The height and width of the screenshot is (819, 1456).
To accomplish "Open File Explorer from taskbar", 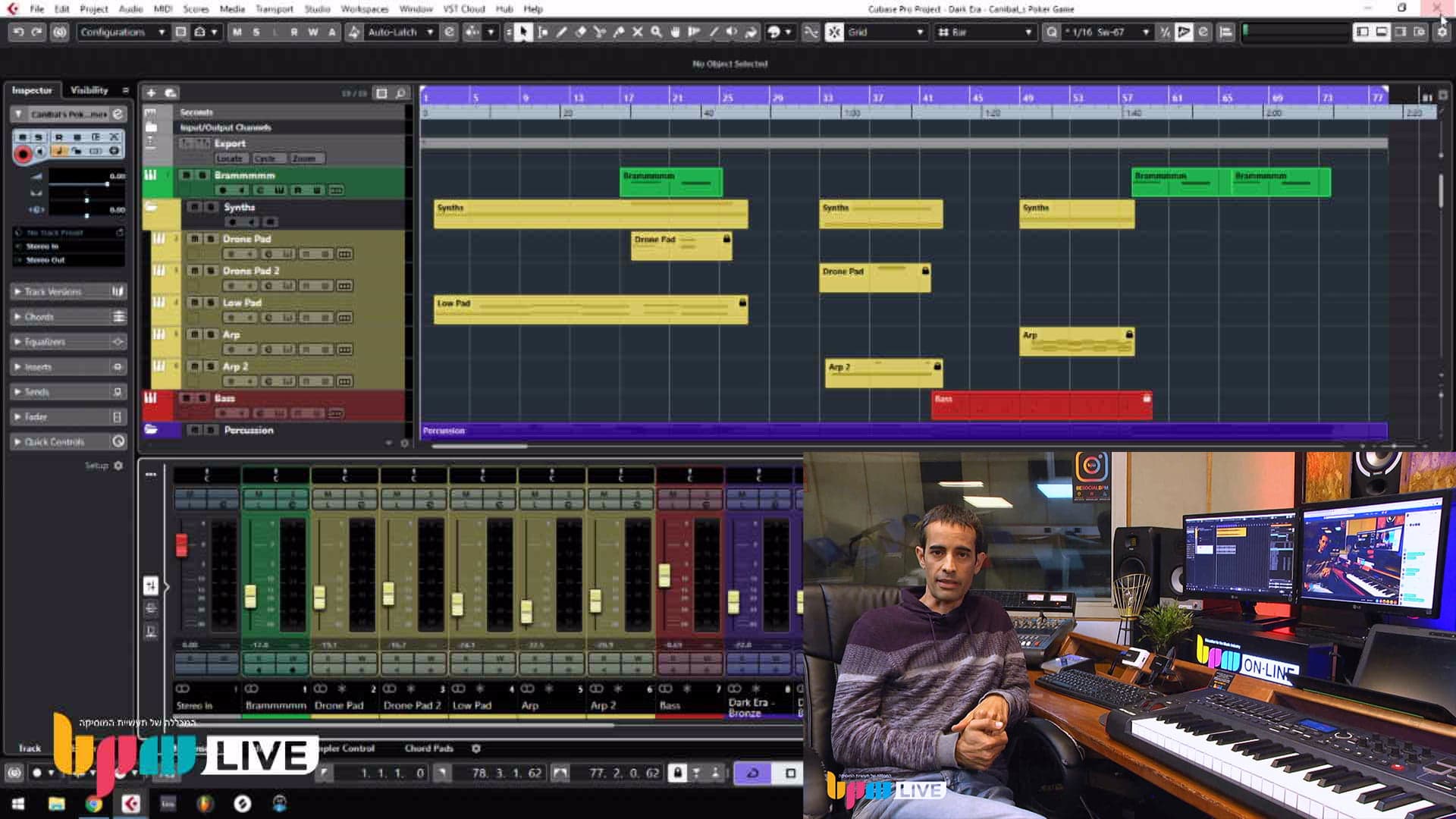I will point(57,803).
